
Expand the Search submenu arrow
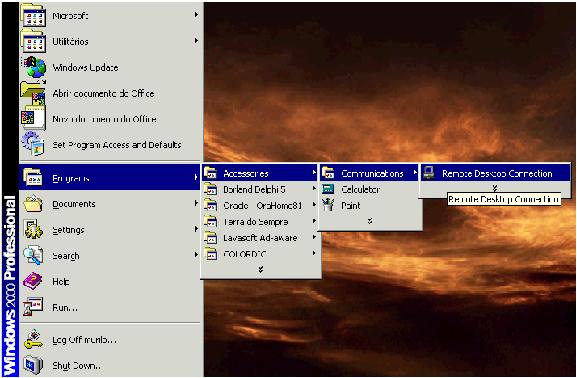pyautogui.click(x=196, y=254)
